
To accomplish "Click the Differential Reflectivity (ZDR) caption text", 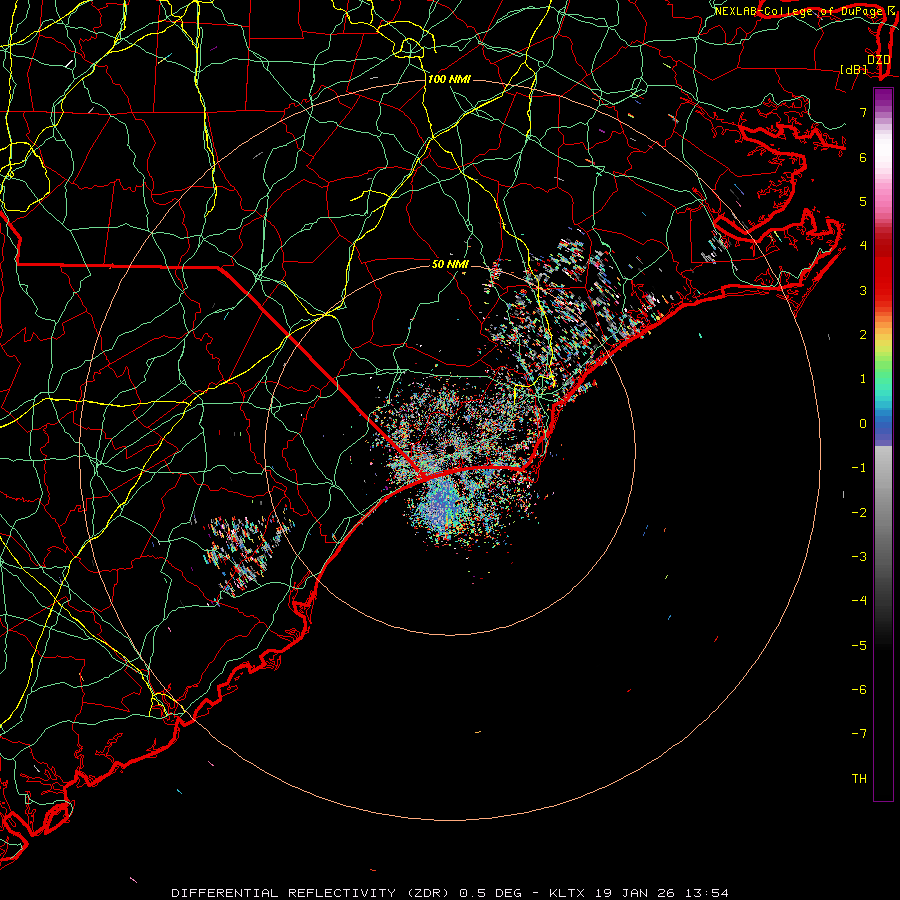I will (x=313, y=893).
